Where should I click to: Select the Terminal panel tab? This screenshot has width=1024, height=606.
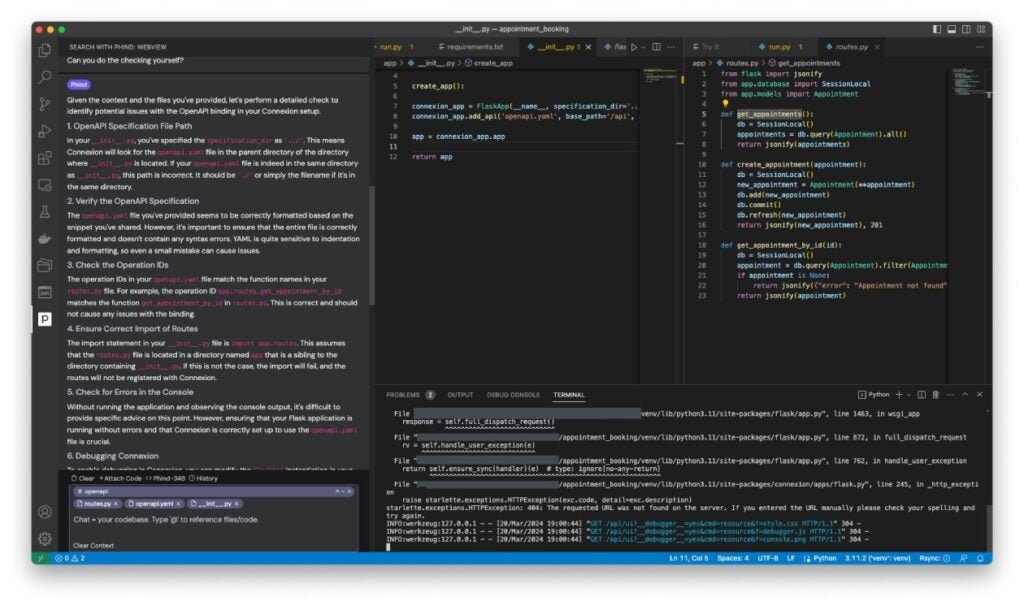tap(568, 395)
